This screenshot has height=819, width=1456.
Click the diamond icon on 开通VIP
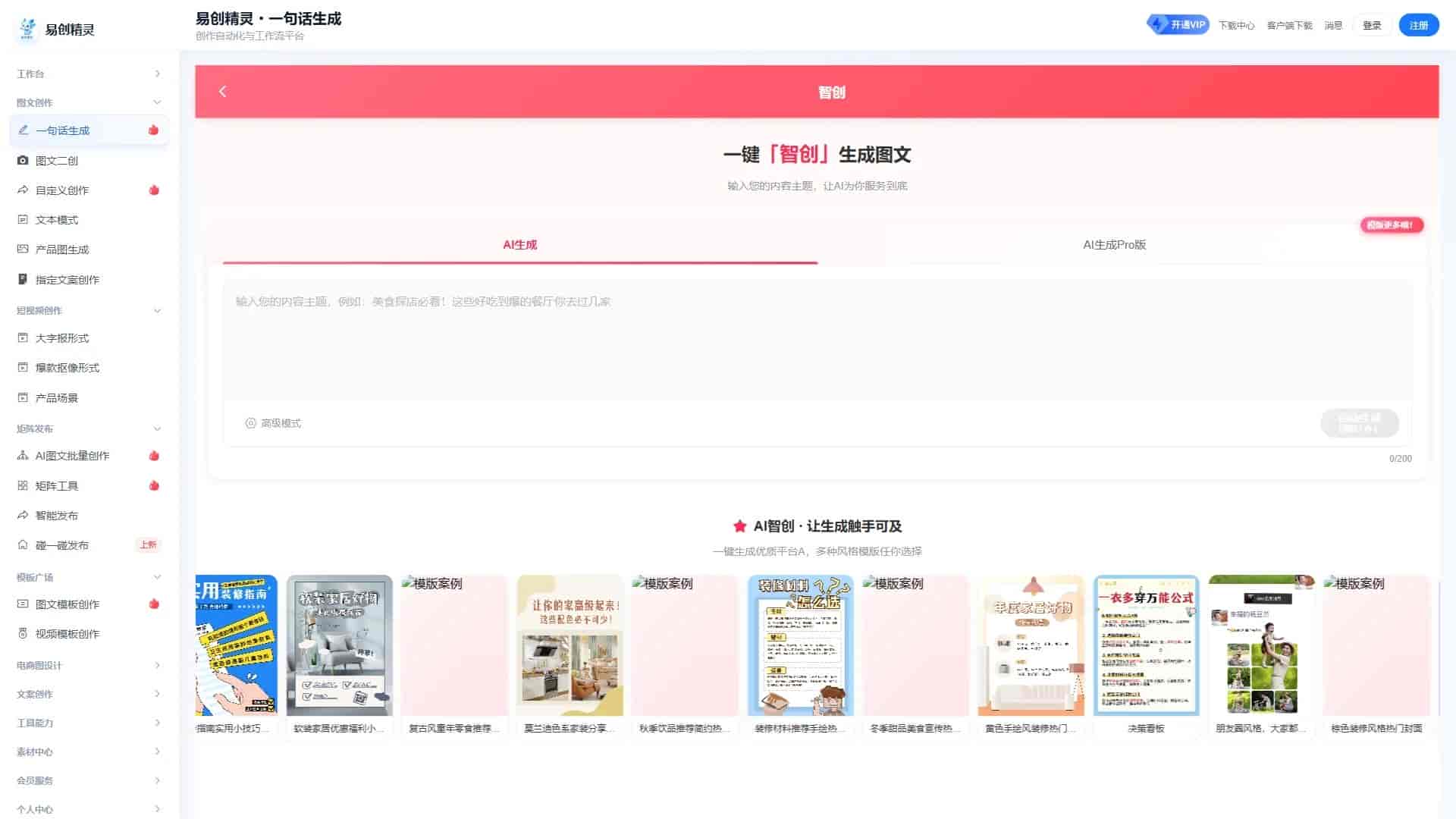click(1158, 25)
